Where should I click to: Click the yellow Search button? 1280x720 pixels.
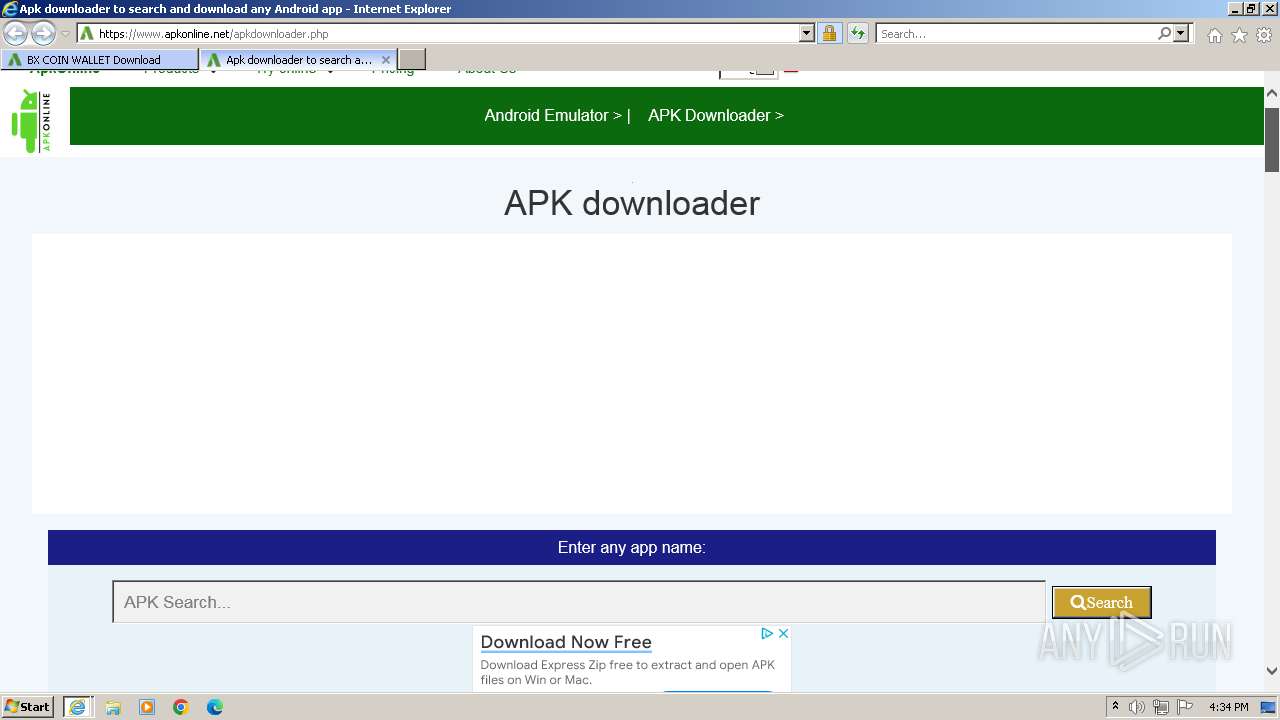[1101, 602]
